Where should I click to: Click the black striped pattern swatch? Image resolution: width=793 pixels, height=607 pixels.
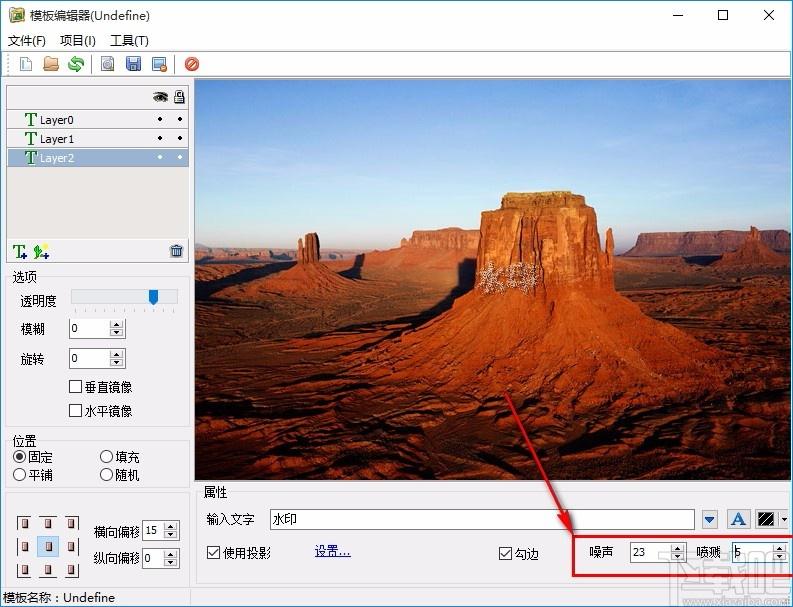tap(766, 519)
